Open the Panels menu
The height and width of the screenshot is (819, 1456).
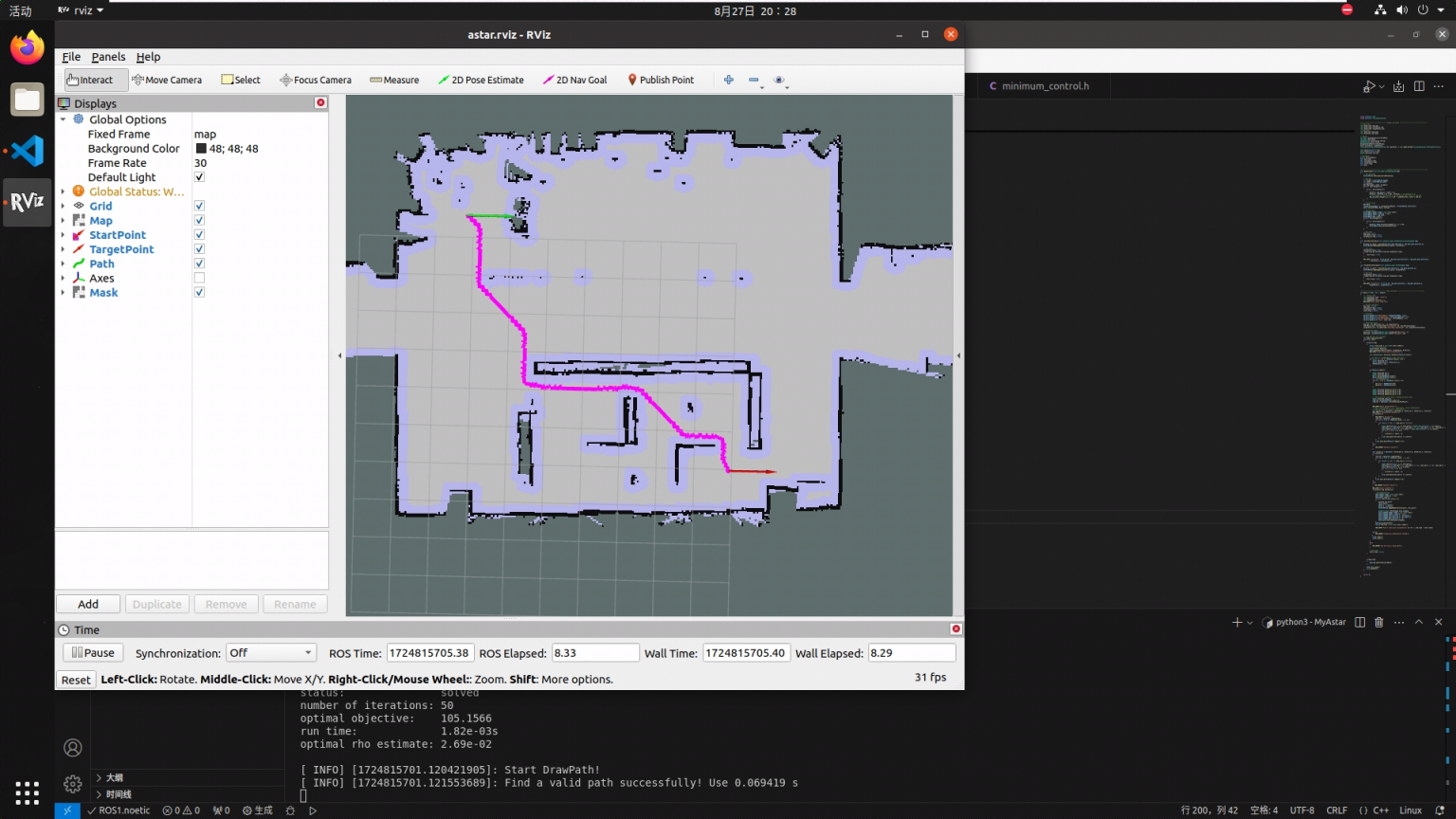(x=108, y=57)
